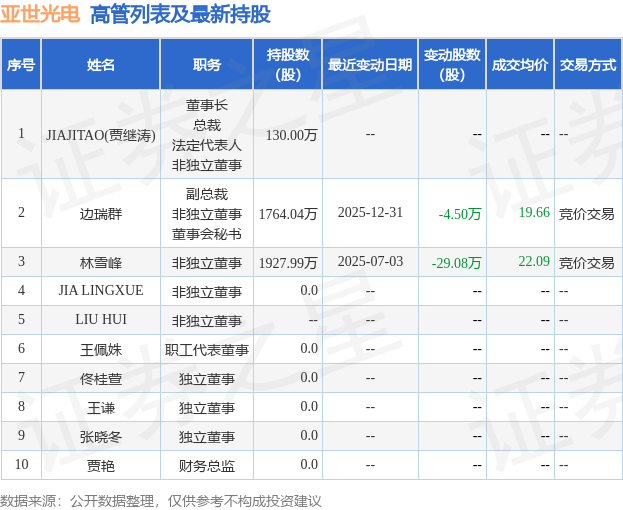Click the 1927.99万 shareholding value

[x=288, y=263]
